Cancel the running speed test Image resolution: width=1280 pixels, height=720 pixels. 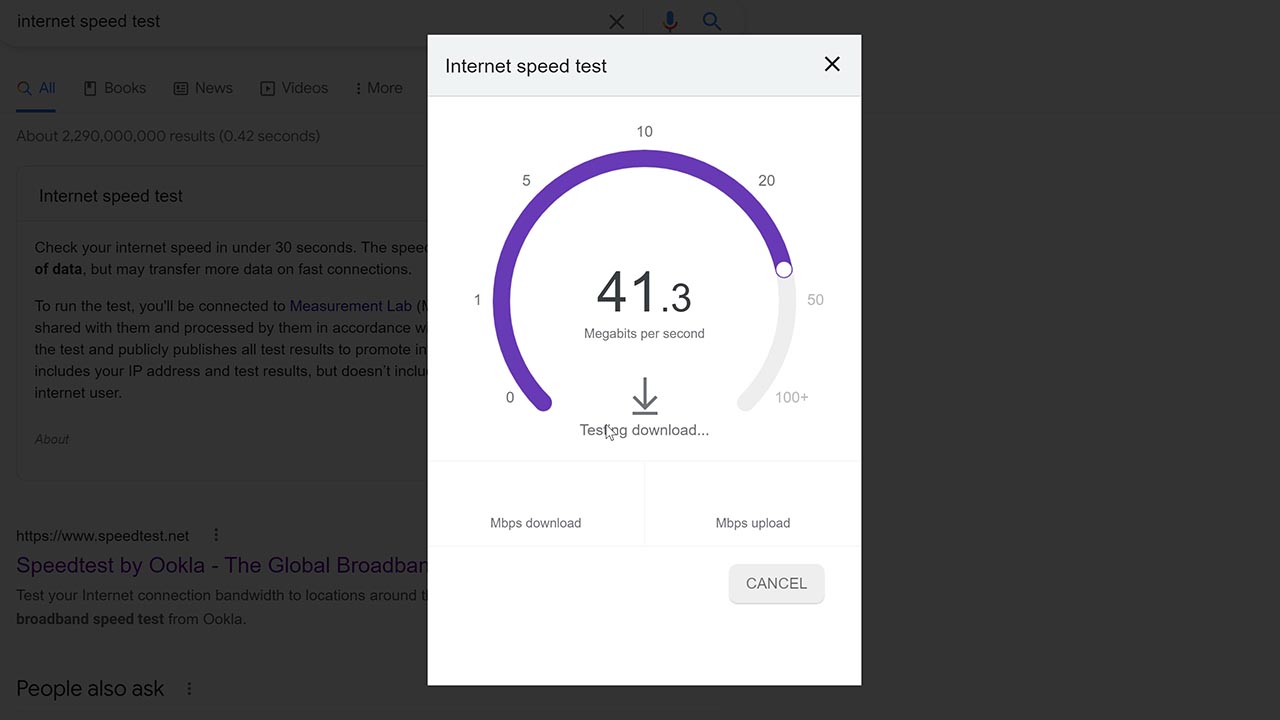click(x=776, y=583)
